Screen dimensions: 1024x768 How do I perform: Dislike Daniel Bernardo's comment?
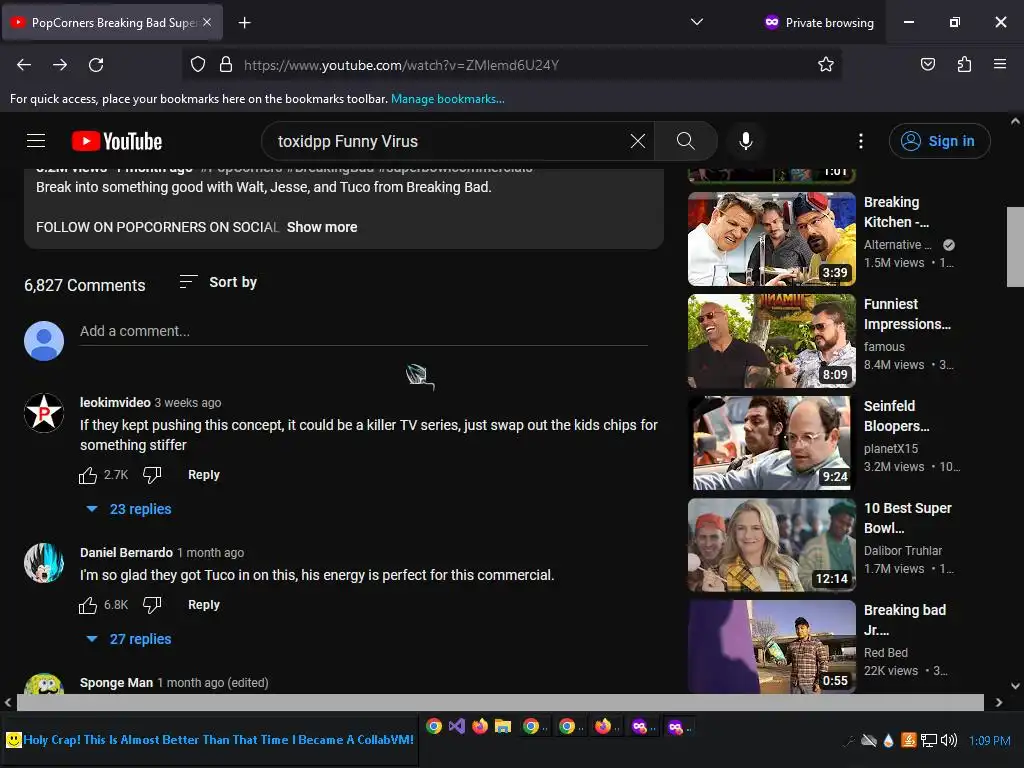[152, 605]
